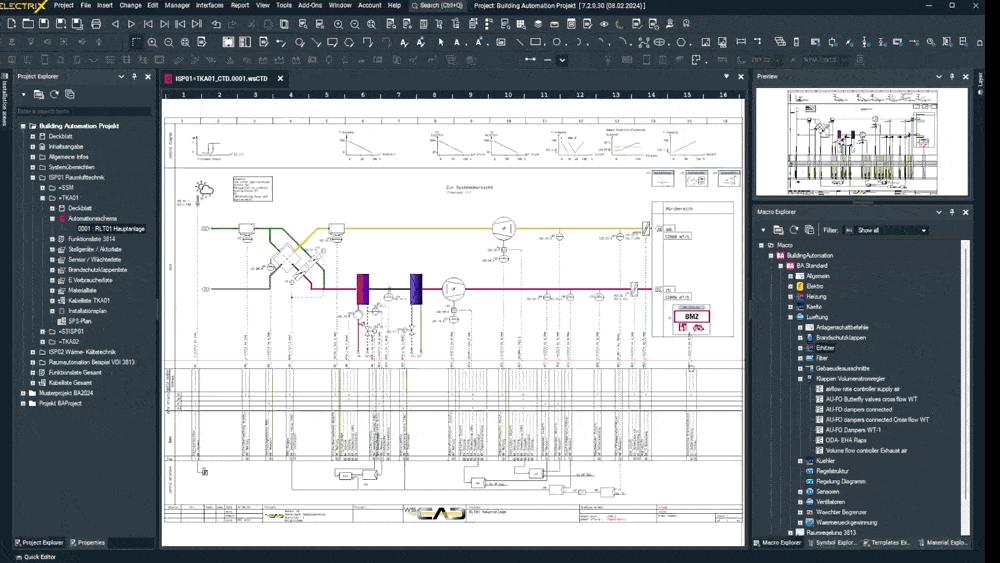Select 'AU-FO dampers connected' macro item
This screenshot has width=1000, height=563.
click(x=858, y=409)
